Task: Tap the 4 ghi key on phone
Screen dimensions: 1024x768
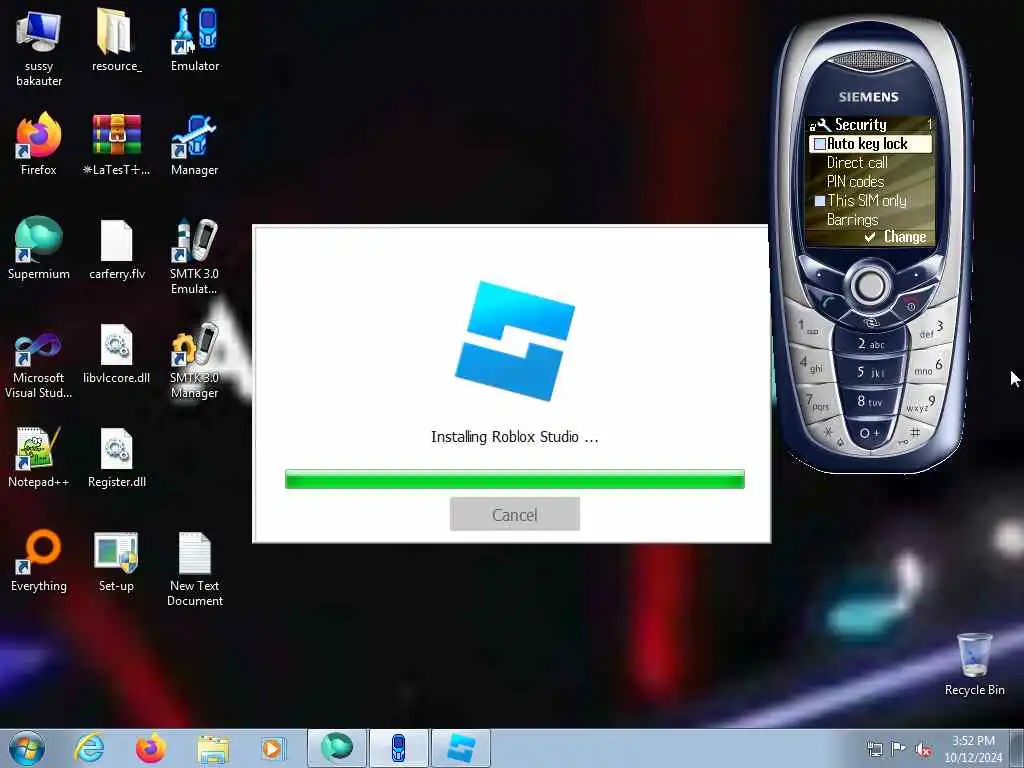Action: click(x=810, y=364)
